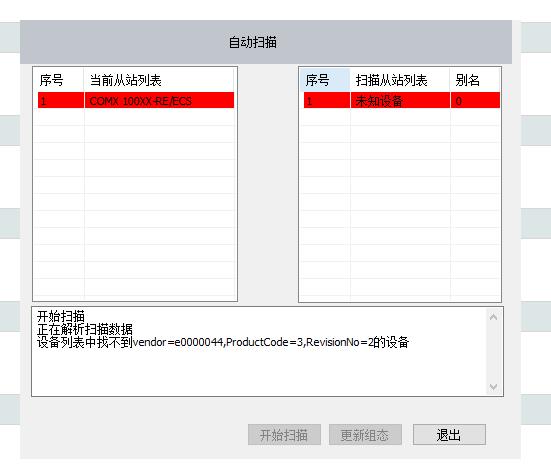The image size is (551, 471).
Task: Click the 正在解析扫描数据 log line
Action: coord(85,329)
